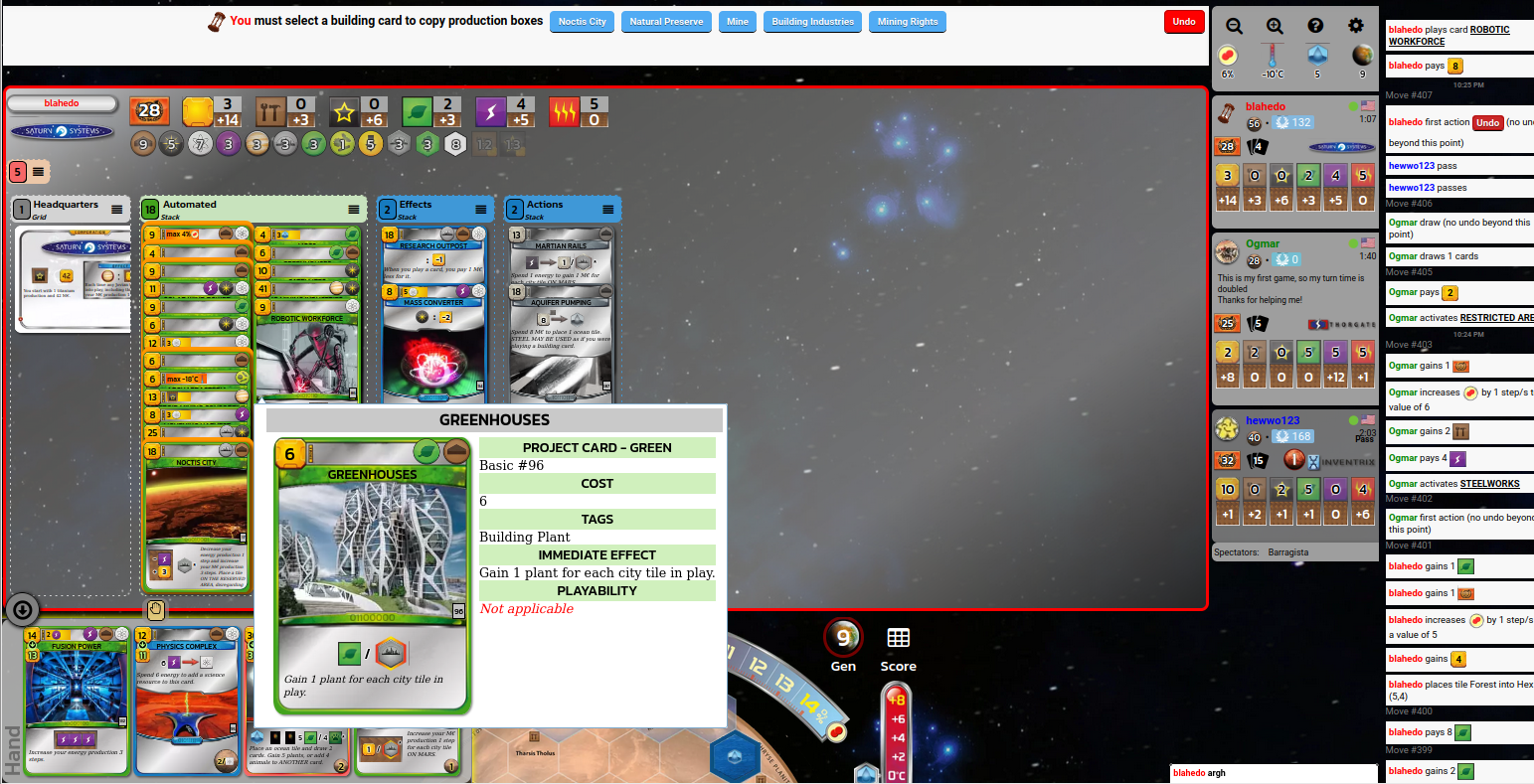Click the Gen 9 generation marker

pos(843,637)
